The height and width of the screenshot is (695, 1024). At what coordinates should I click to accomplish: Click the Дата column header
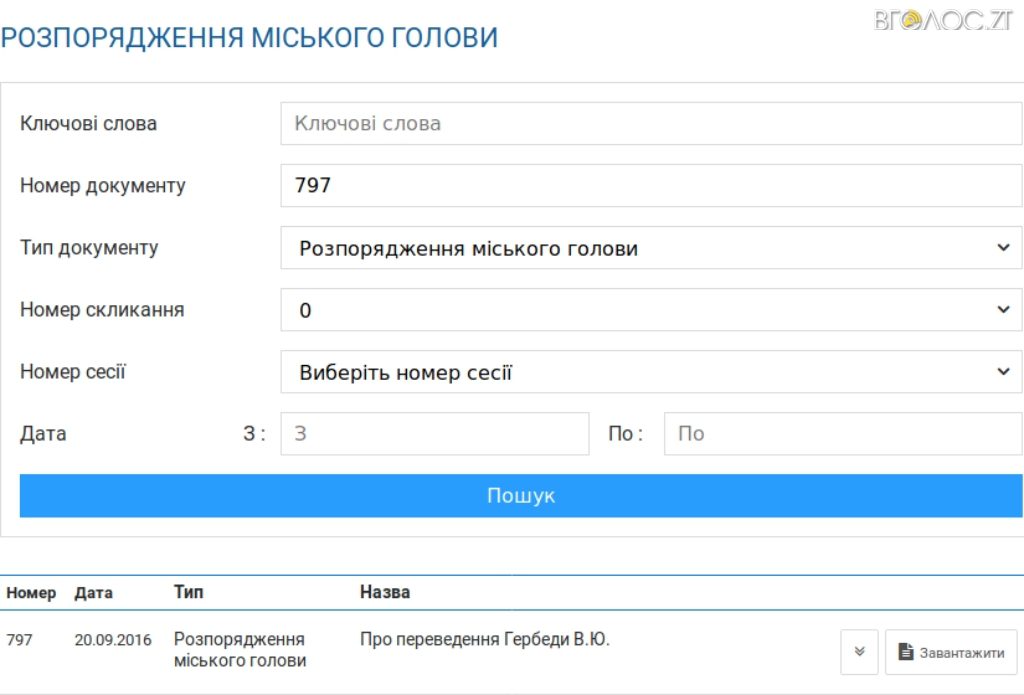(x=93, y=593)
